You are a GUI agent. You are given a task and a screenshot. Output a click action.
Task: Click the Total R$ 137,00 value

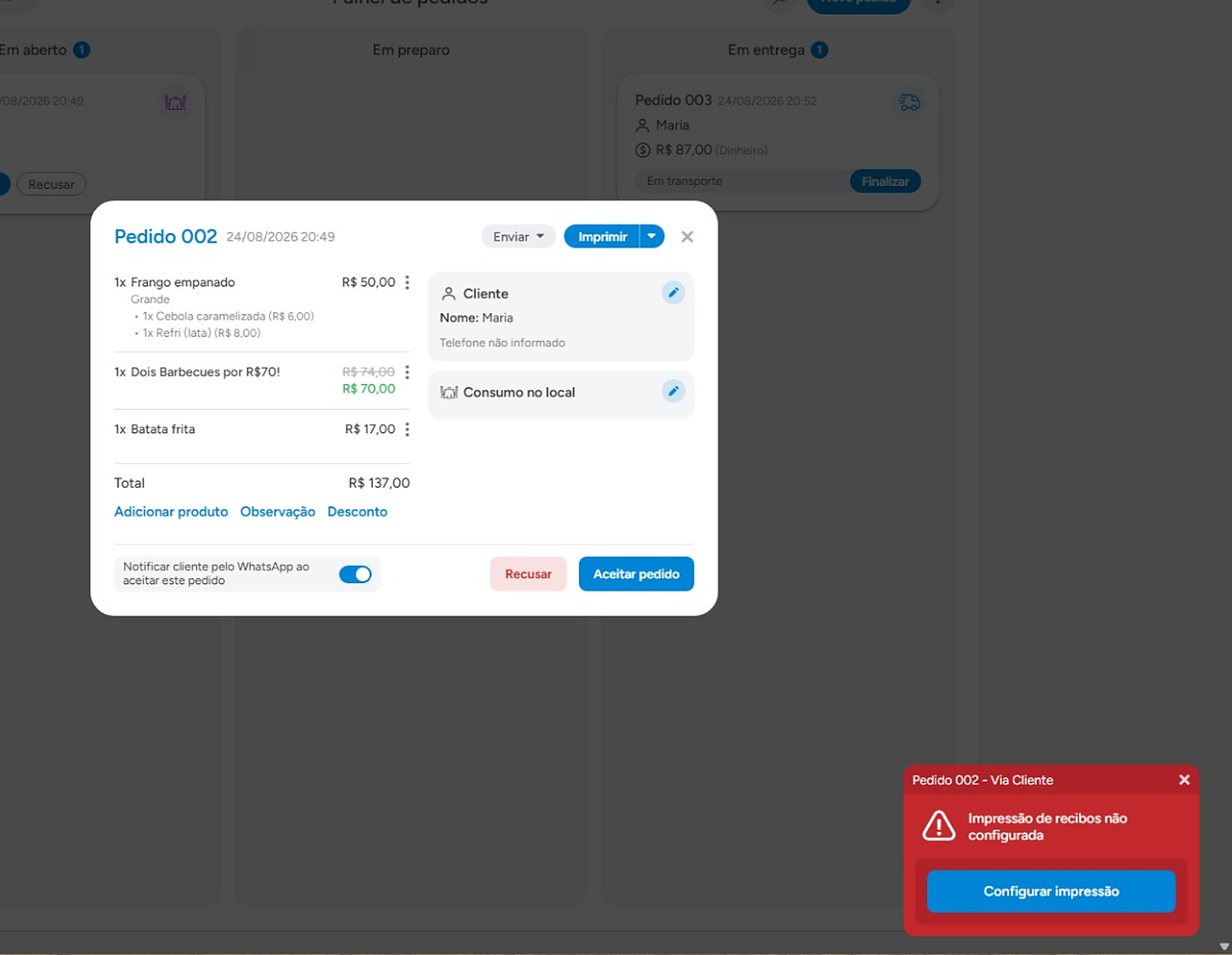(379, 483)
